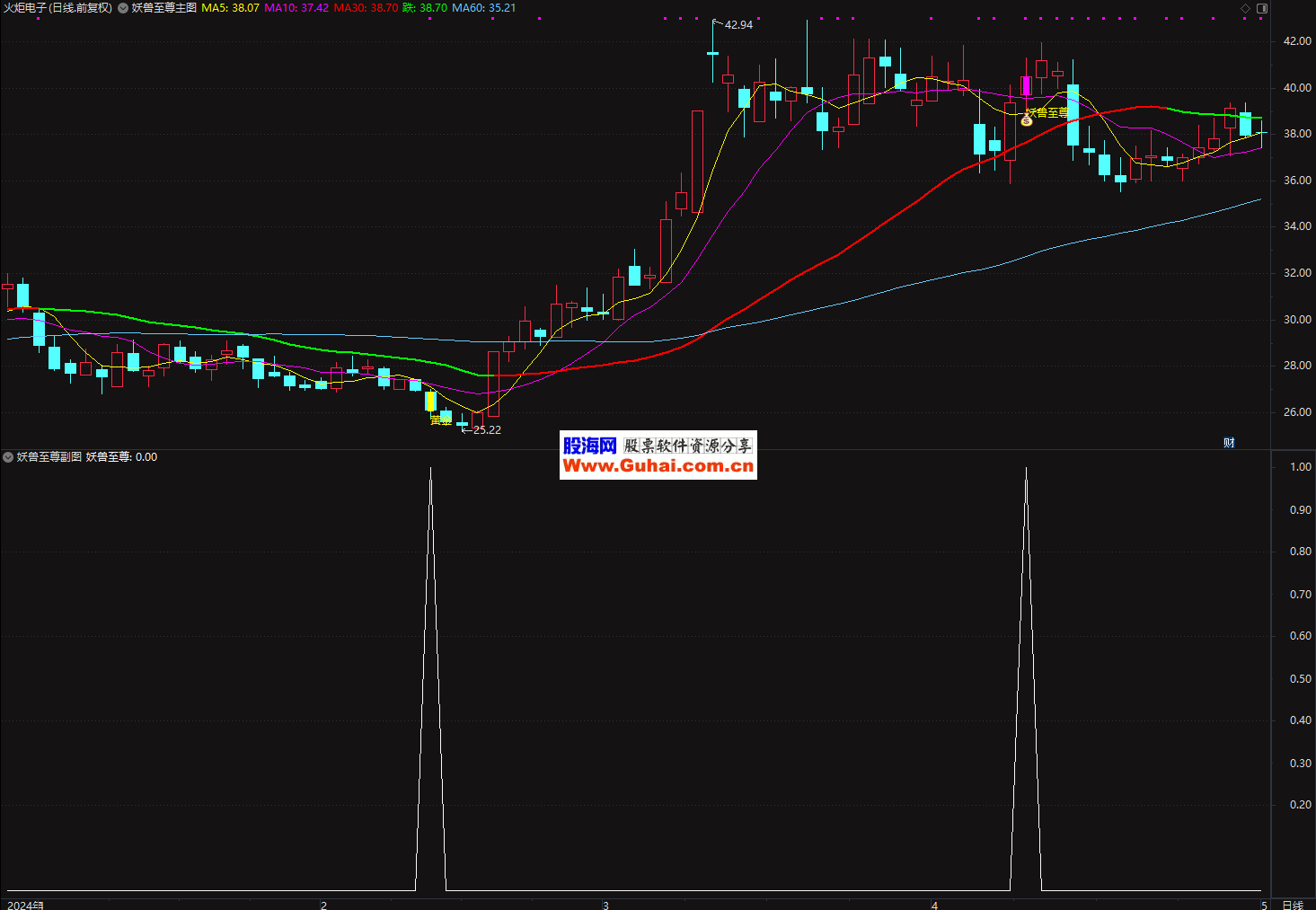Click the second white signal spike in sub-chart
The image size is (1316, 910).
pos(1026,678)
